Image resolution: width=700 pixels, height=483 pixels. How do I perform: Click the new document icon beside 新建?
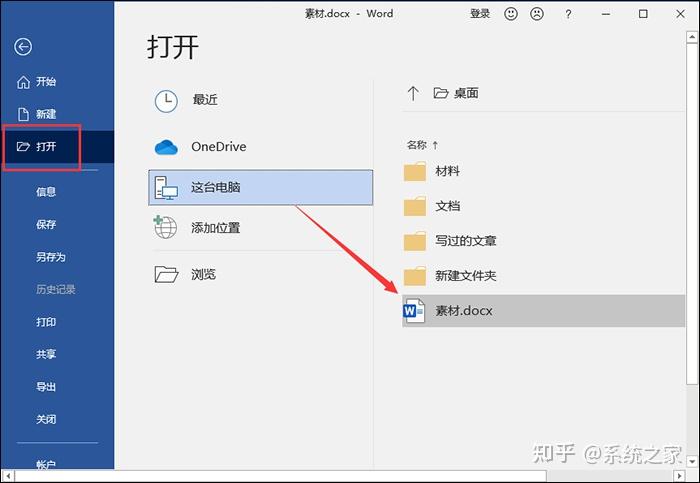click(x=23, y=114)
